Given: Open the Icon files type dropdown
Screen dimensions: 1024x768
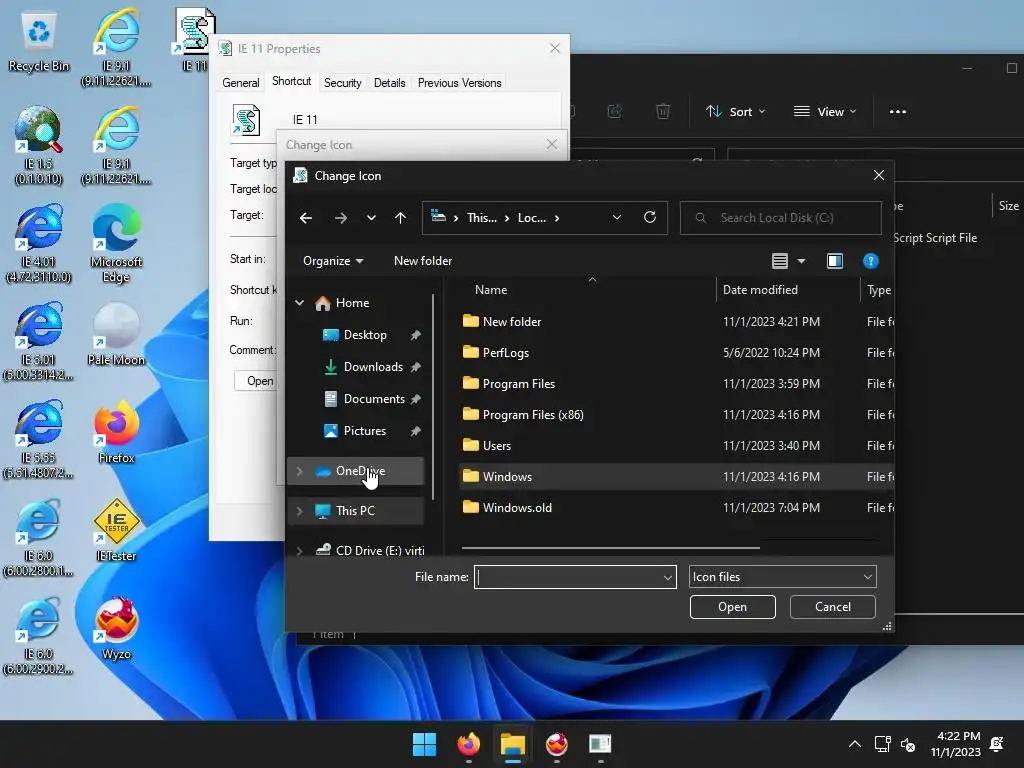Looking at the screenshot, I should pyautogui.click(x=782, y=577).
